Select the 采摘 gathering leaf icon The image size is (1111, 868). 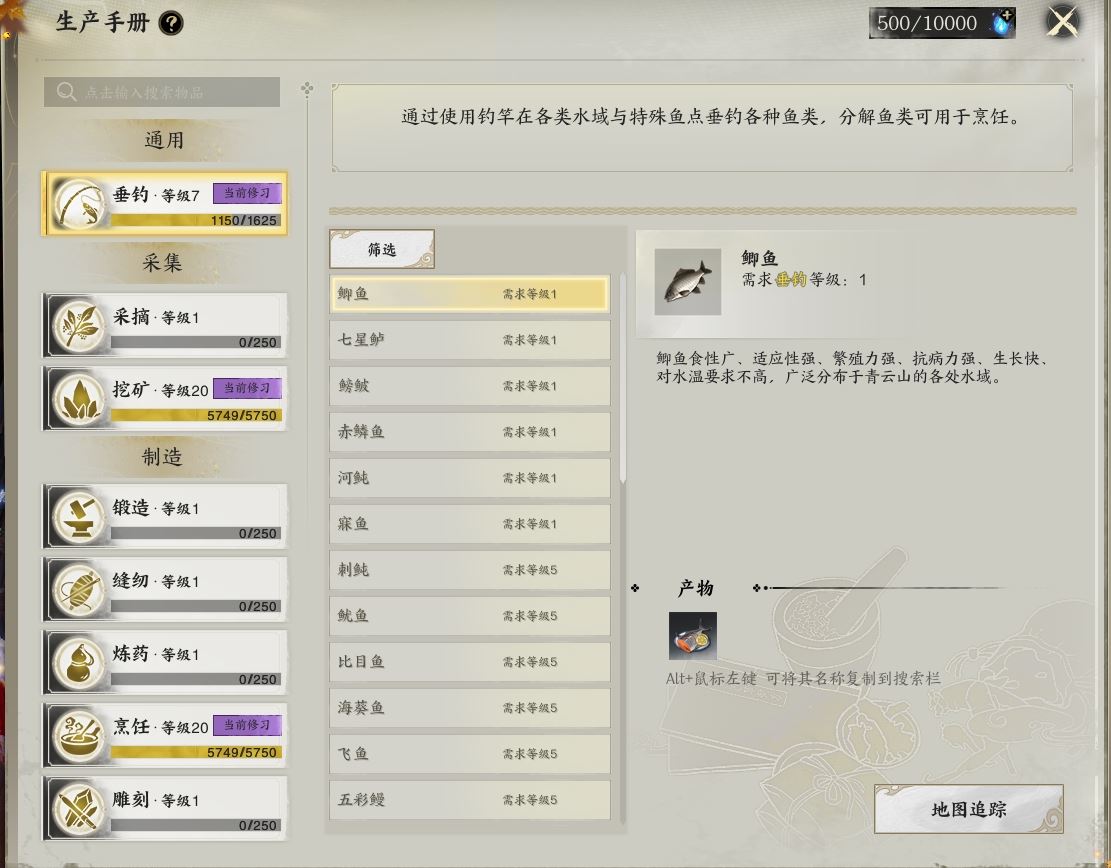pos(79,326)
